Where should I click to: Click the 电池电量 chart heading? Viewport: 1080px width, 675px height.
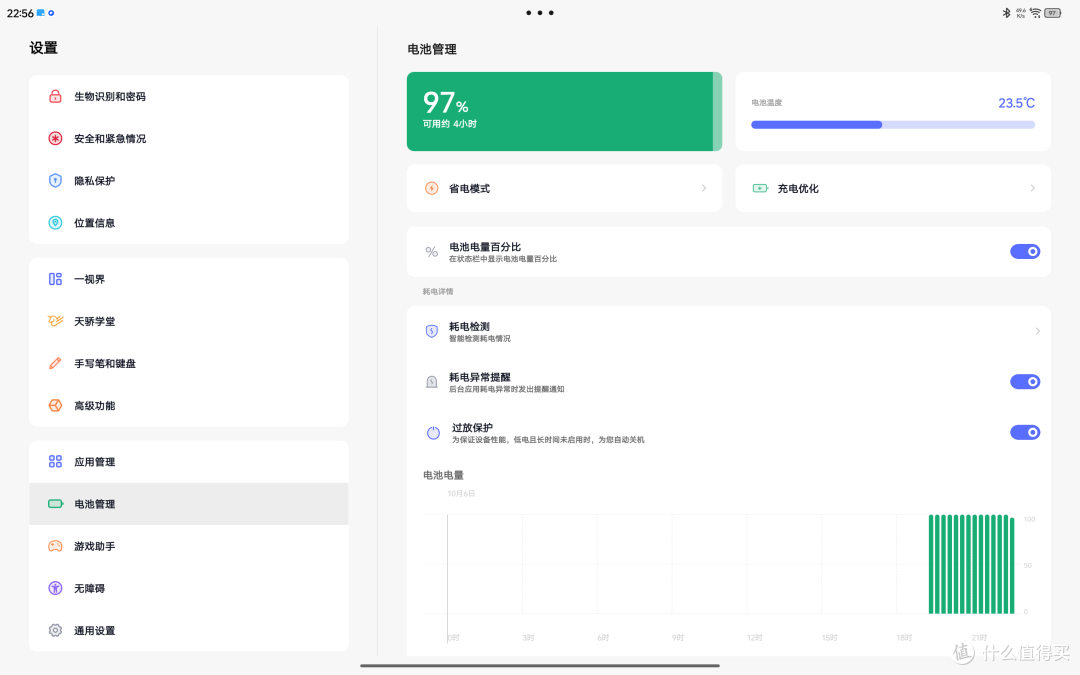443,475
